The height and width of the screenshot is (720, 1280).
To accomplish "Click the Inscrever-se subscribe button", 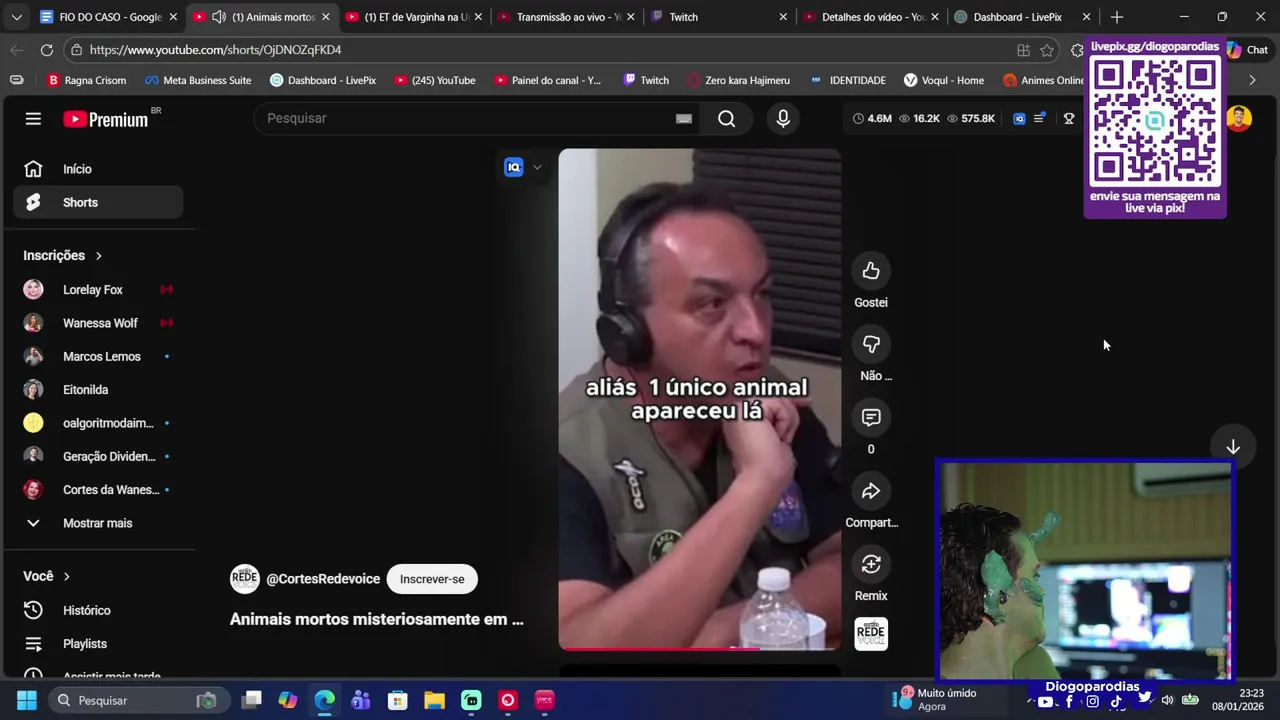I will 432,579.
